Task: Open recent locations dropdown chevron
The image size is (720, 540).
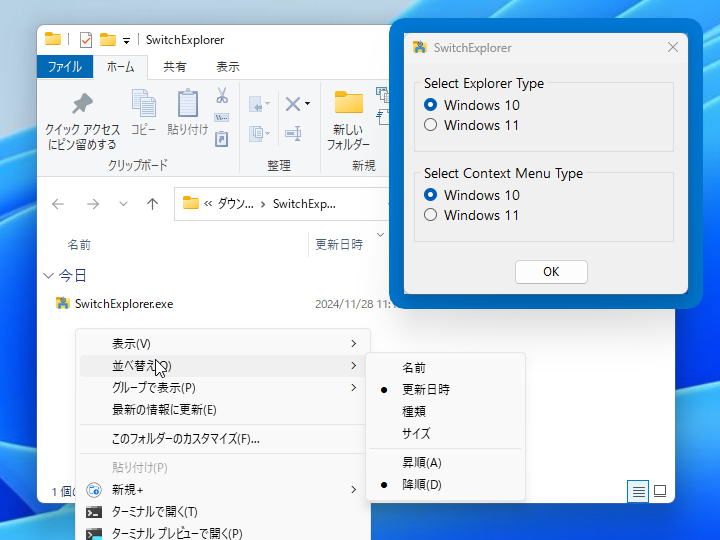Action: pos(123,203)
